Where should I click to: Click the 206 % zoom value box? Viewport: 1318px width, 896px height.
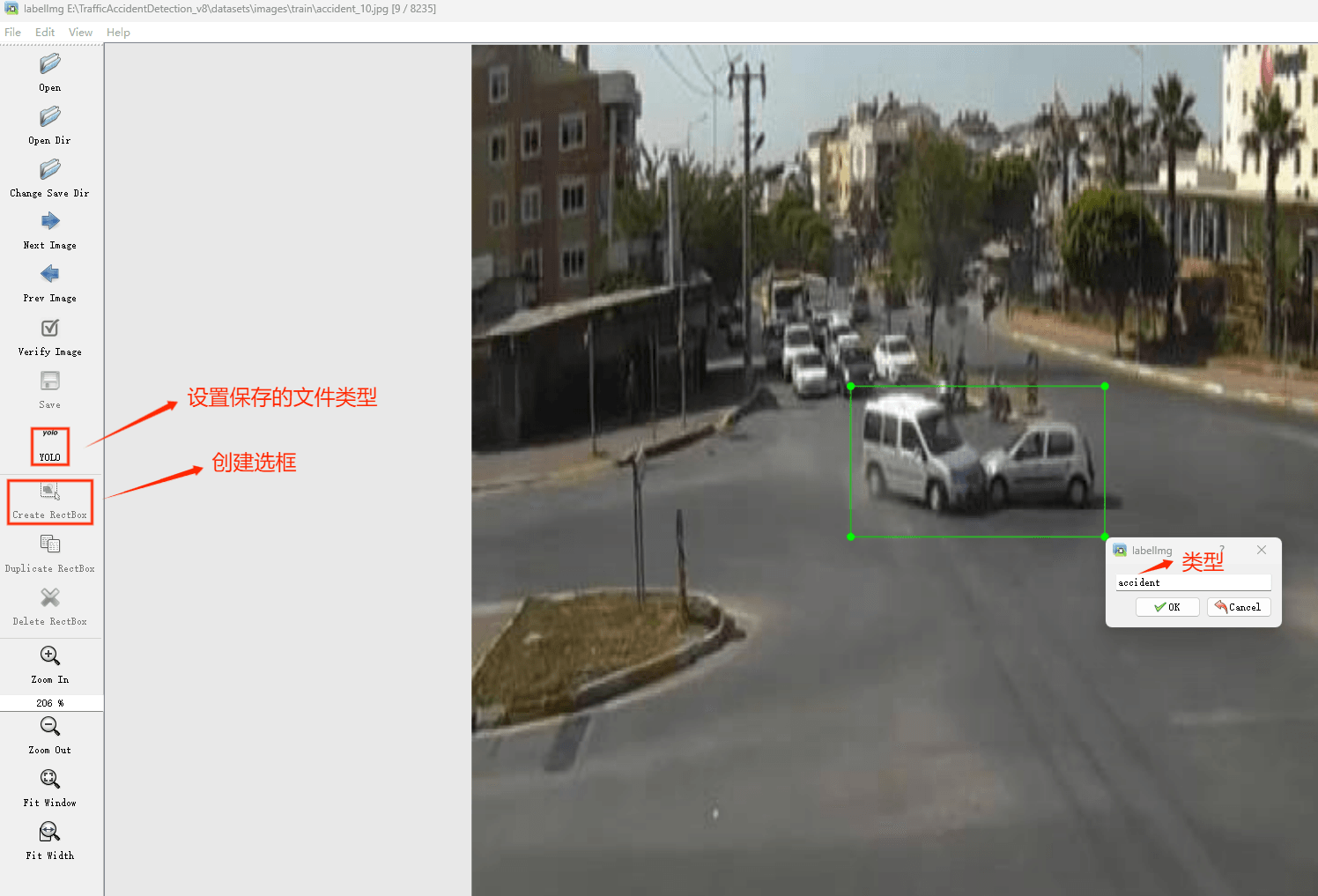click(x=51, y=703)
